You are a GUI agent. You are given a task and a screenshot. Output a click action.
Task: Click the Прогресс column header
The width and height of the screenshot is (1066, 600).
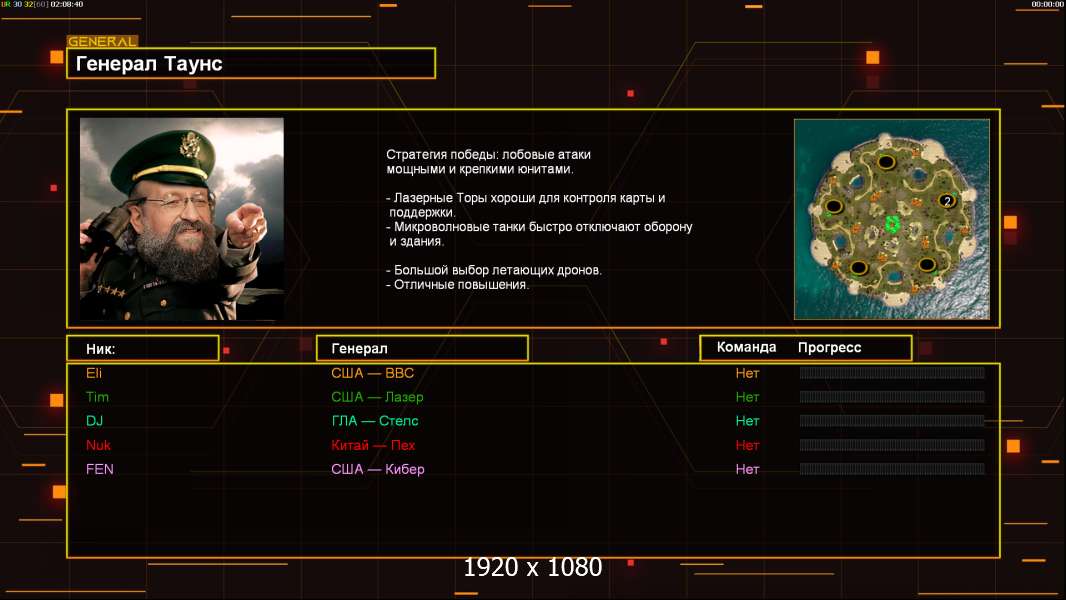[829, 348]
